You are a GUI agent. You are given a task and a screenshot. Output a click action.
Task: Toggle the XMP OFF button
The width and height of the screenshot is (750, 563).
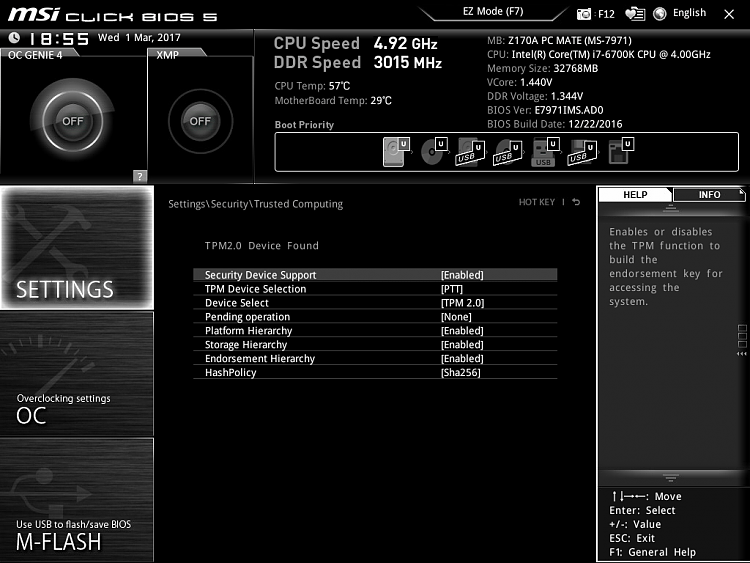coord(200,121)
